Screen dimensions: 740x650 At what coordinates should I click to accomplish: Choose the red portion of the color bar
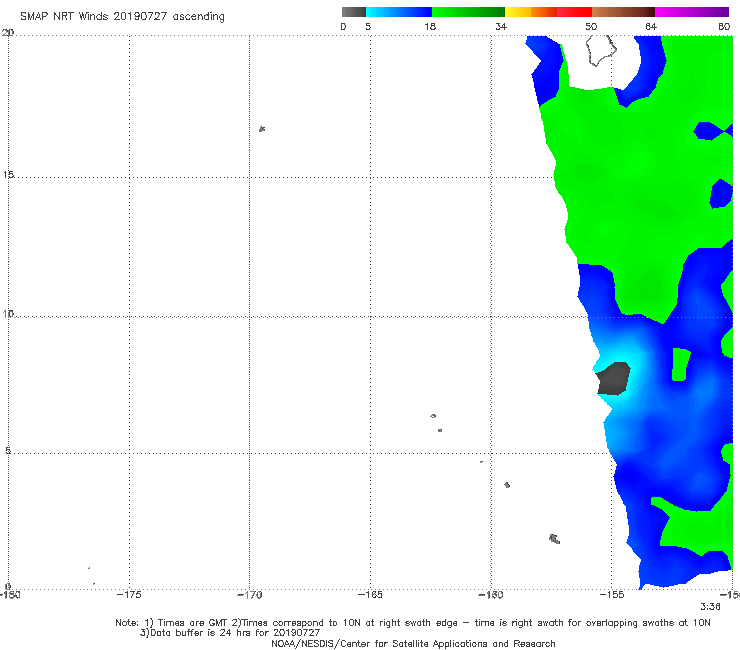[574, 12]
